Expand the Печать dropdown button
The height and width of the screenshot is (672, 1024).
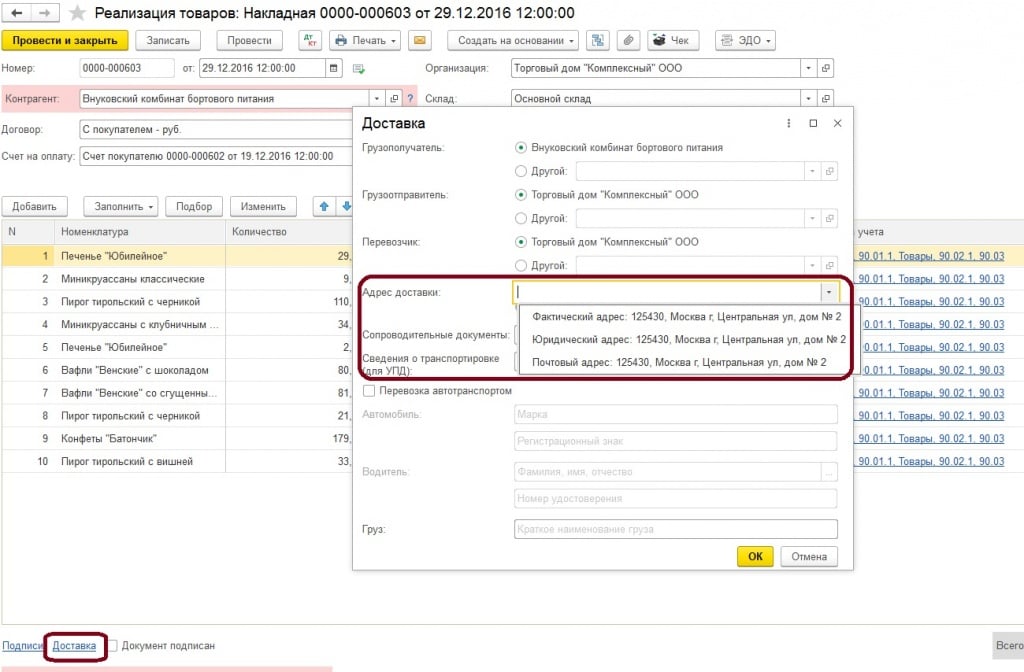click(365, 41)
